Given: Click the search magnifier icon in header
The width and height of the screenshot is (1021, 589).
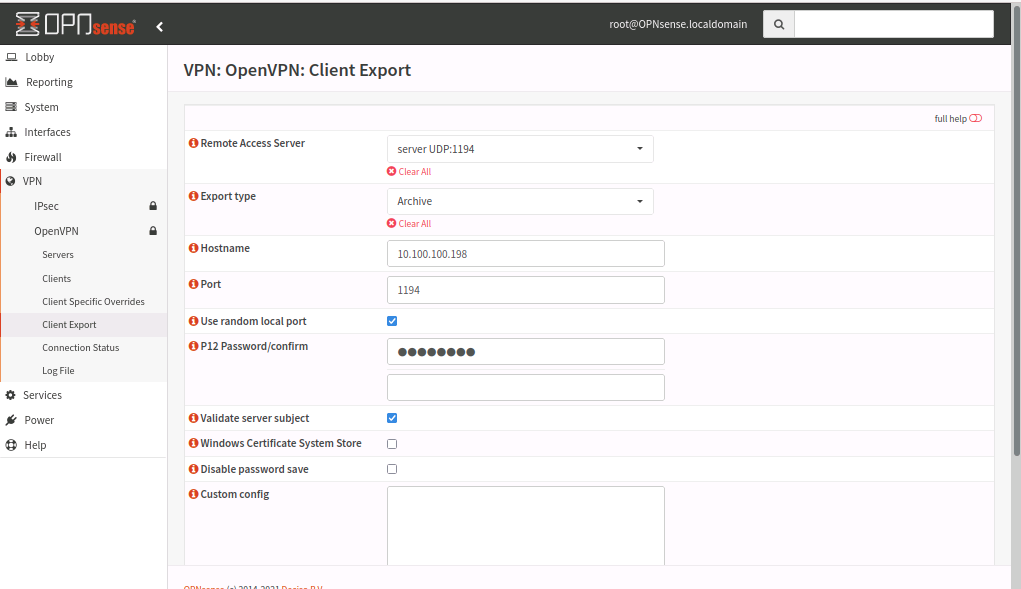Looking at the screenshot, I should [778, 25].
